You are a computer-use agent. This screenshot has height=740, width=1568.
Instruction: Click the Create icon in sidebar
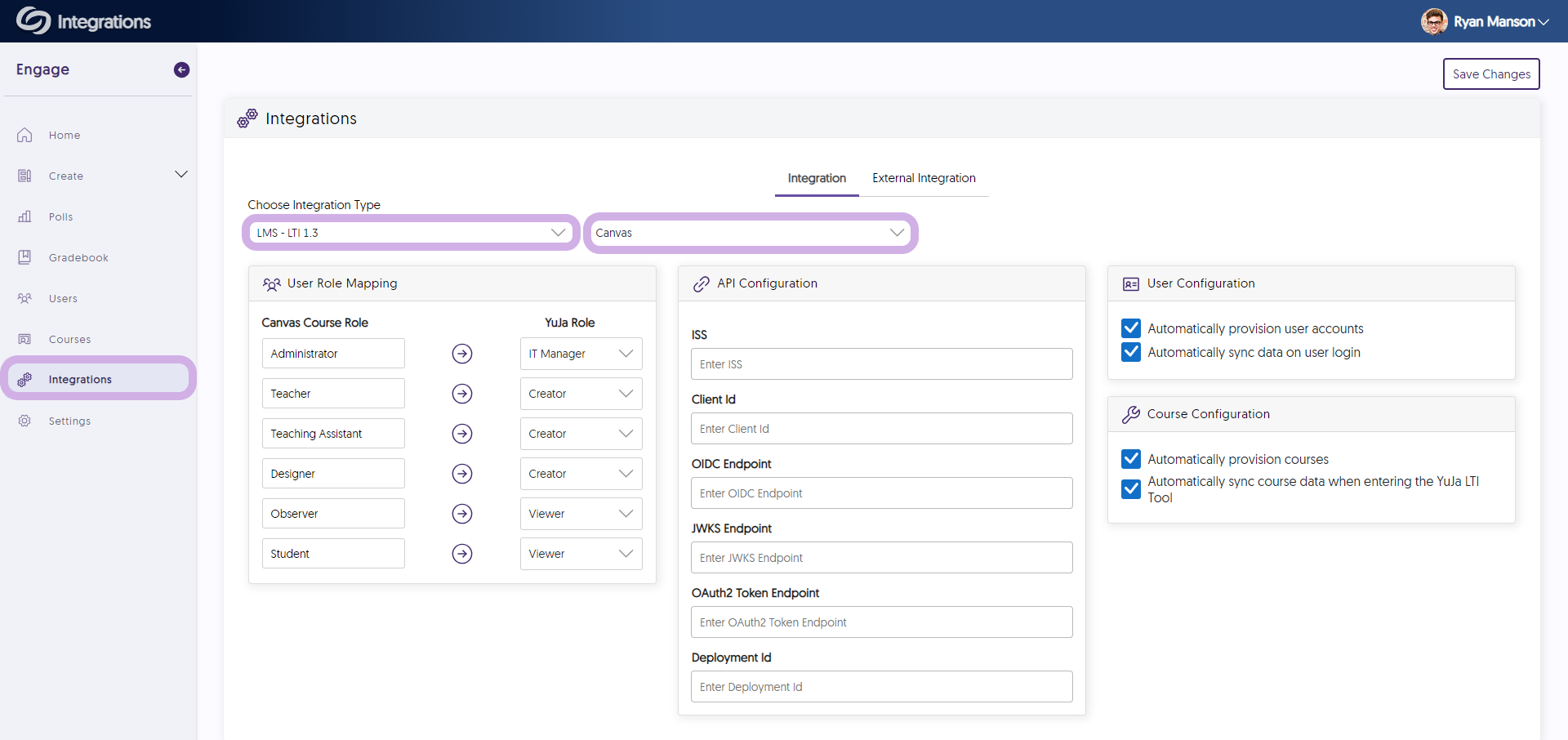coord(24,176)
